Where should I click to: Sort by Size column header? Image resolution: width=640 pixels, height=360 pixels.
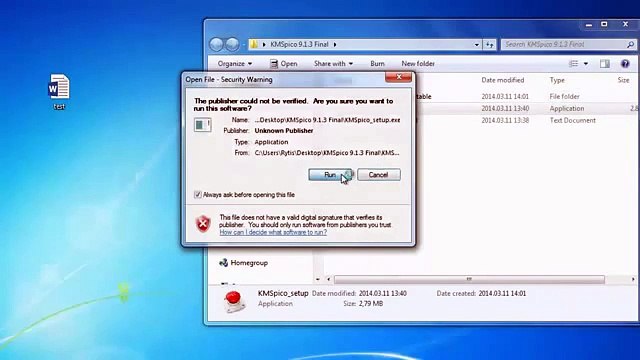point(623,80)
